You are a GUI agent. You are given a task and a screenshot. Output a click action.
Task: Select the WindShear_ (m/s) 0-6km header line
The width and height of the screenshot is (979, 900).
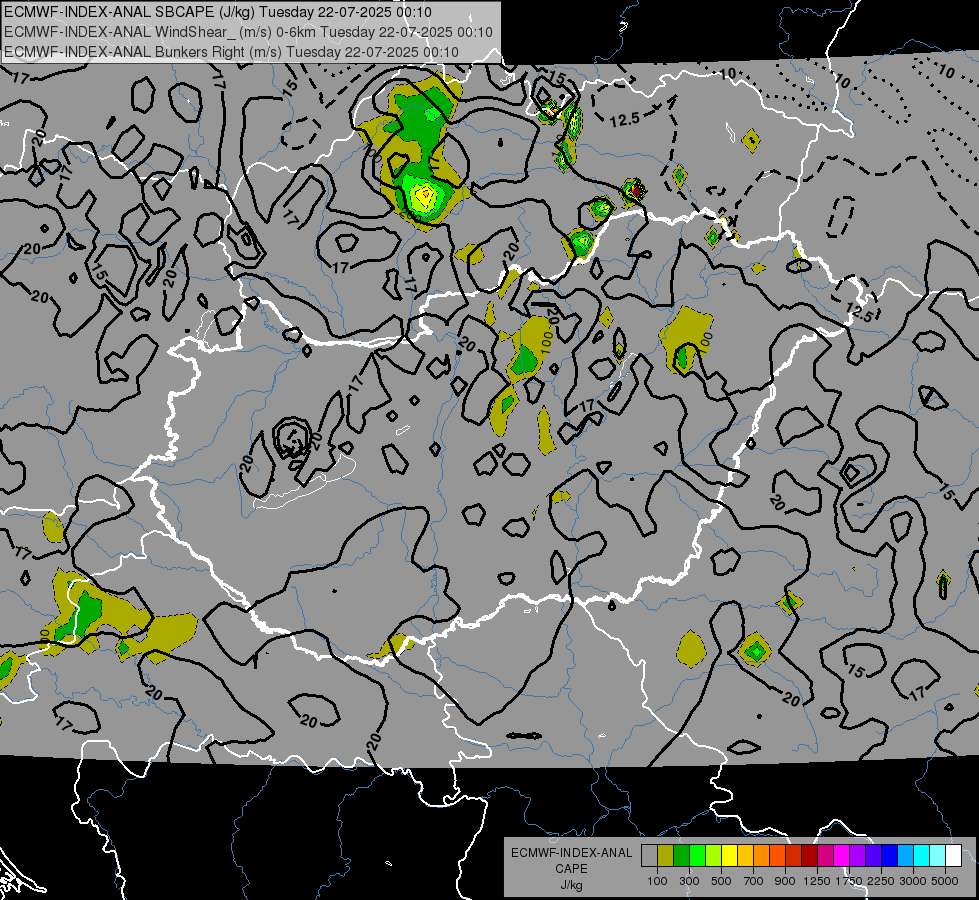(248, 32)
